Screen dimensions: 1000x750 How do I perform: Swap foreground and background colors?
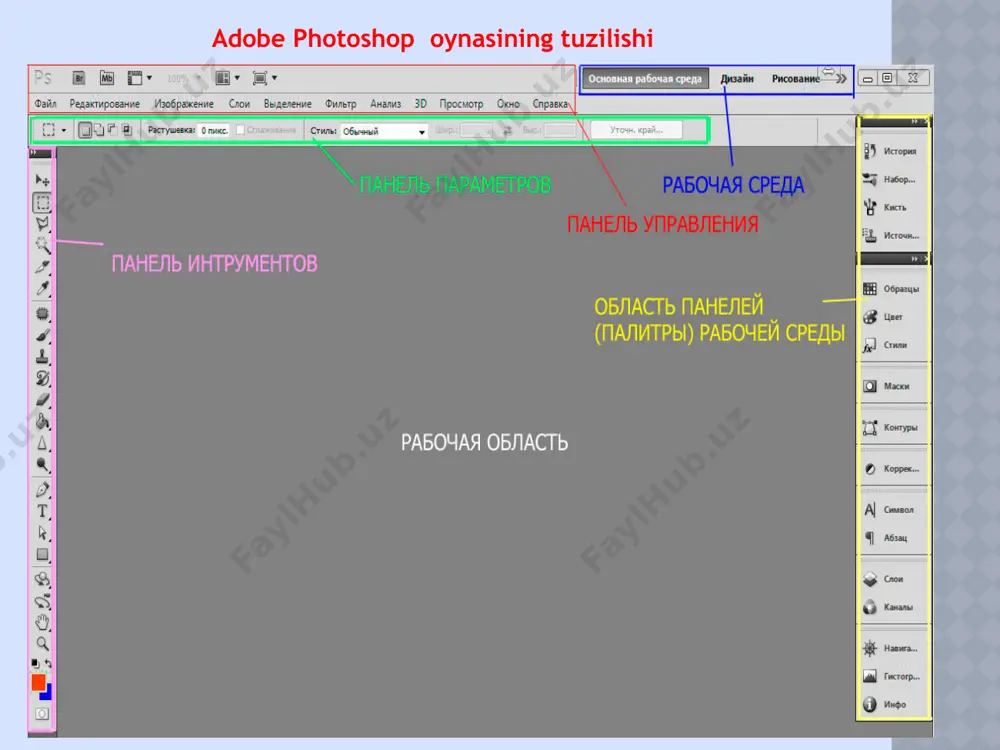click(48, 664)
